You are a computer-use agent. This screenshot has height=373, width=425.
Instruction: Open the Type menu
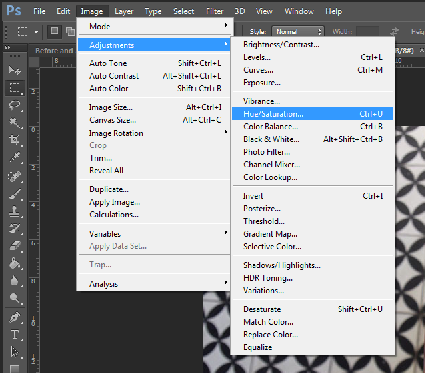tap(153, 11)
